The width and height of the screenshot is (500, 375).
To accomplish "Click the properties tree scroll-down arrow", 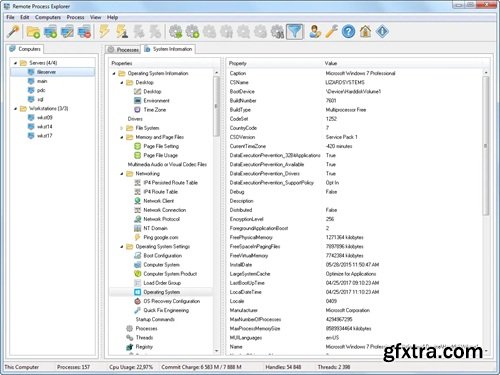I will tap(217, 351).
